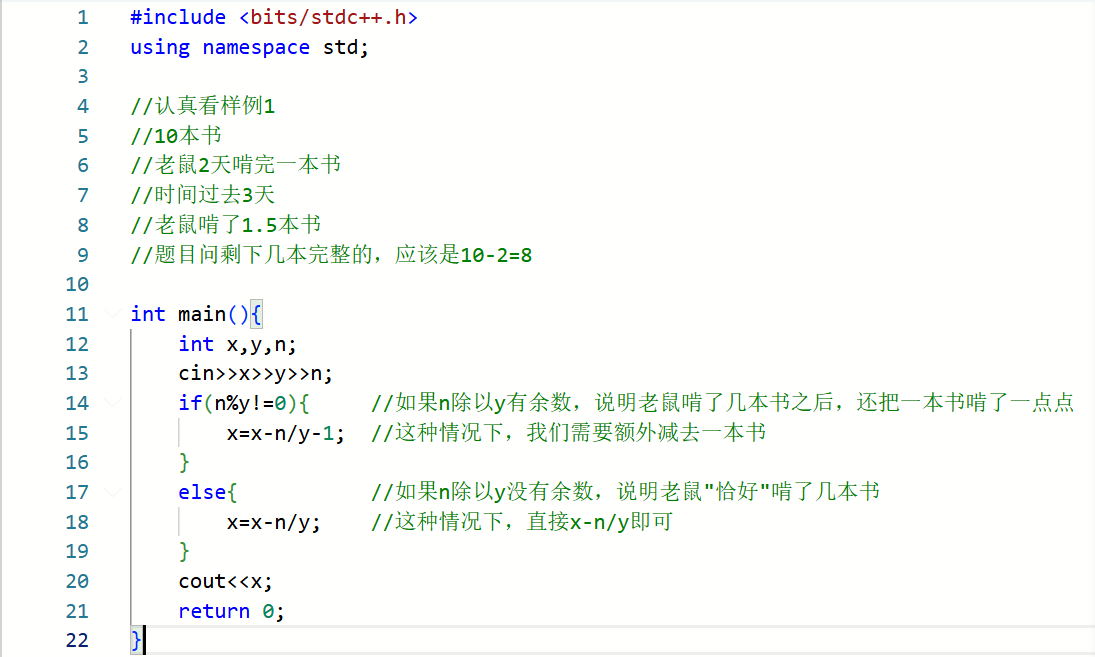1095x657 pixels.
Task: Click line number 11 in gutter
Action: [77, 314]
